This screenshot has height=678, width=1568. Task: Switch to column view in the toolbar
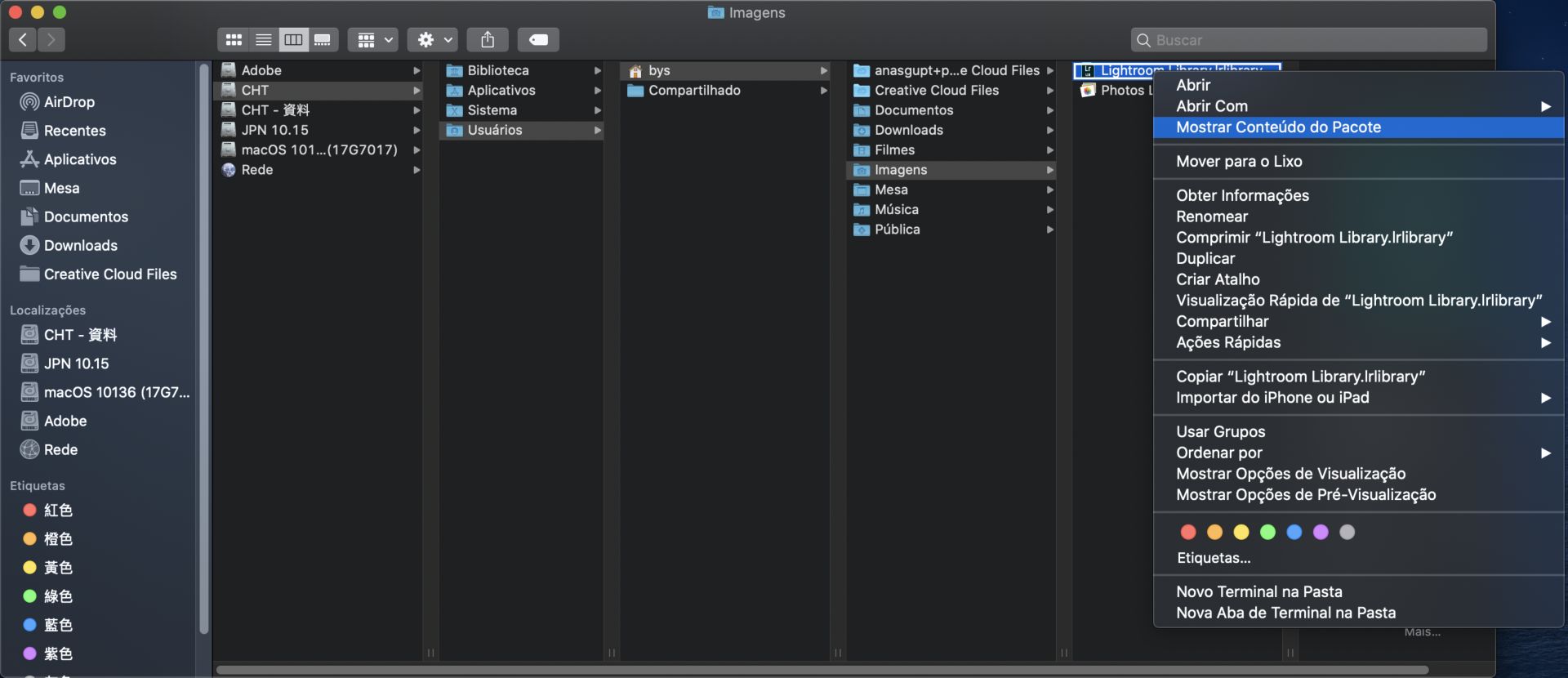click(x=293, y=39)
